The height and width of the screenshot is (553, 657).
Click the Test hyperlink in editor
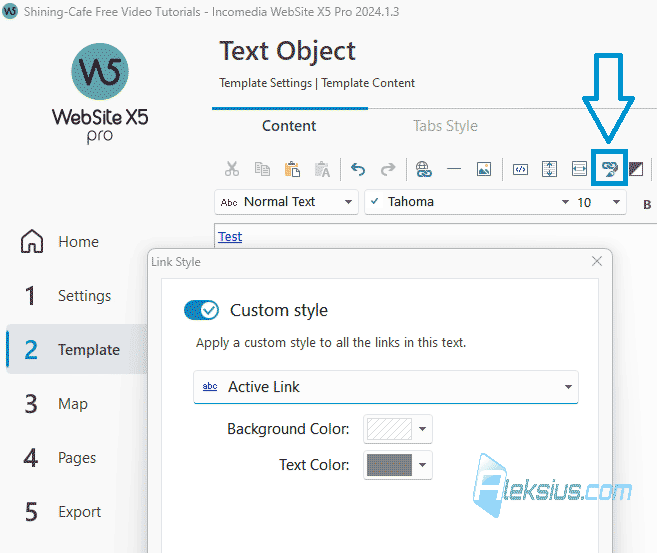(230, 237)
